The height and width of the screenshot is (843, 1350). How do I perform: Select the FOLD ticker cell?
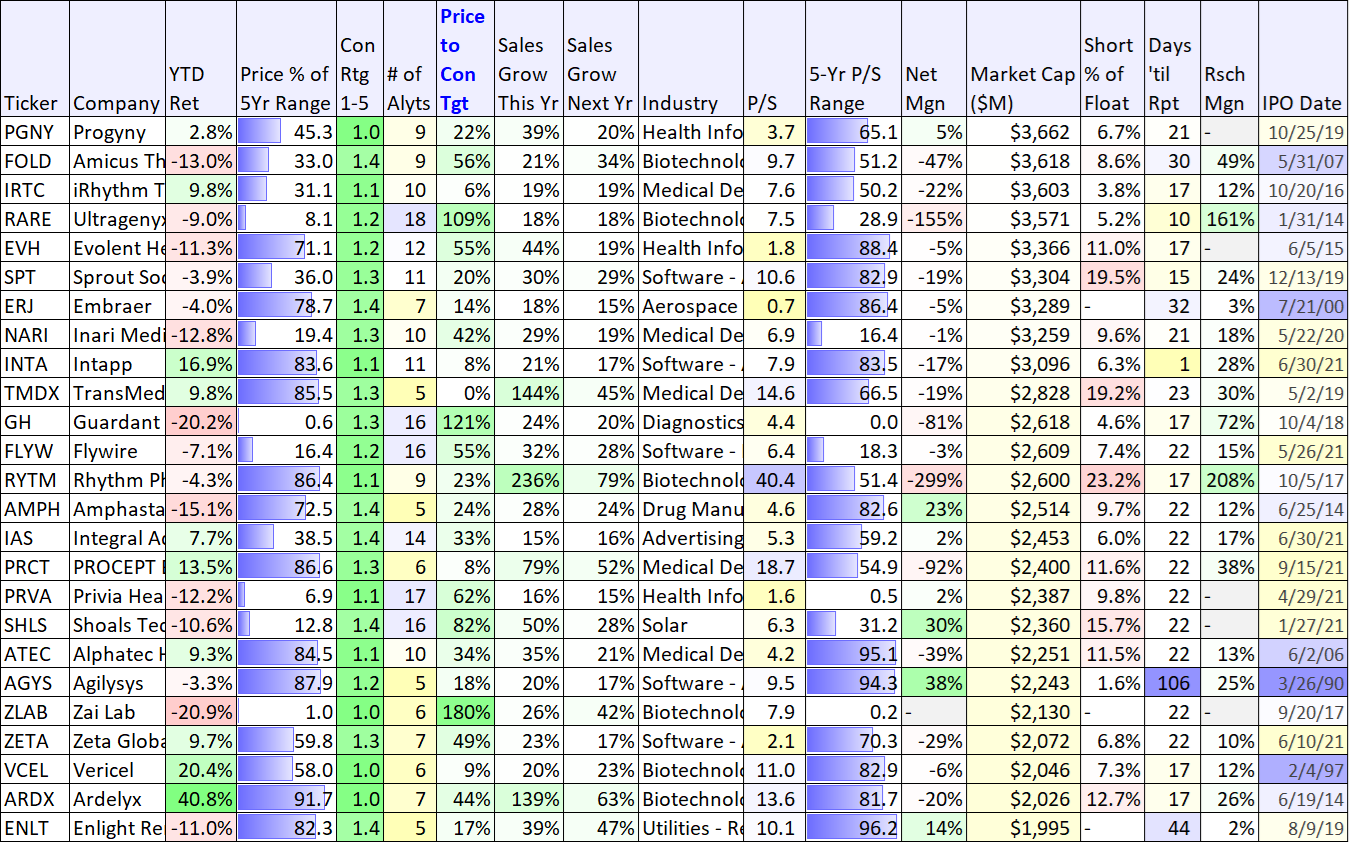tap(35, 161)
